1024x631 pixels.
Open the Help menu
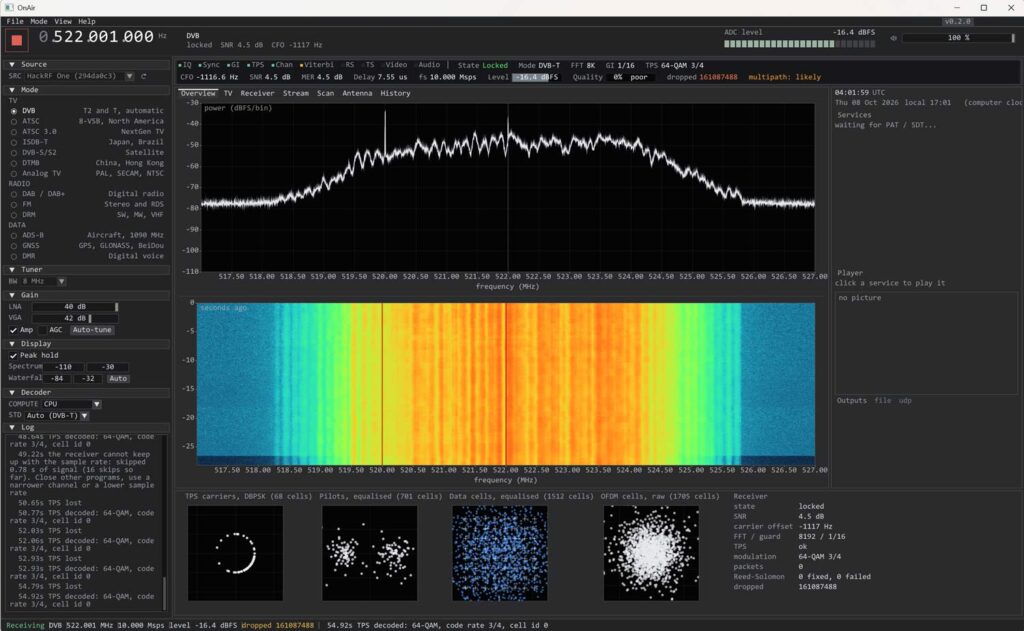(x=87, y=22)
